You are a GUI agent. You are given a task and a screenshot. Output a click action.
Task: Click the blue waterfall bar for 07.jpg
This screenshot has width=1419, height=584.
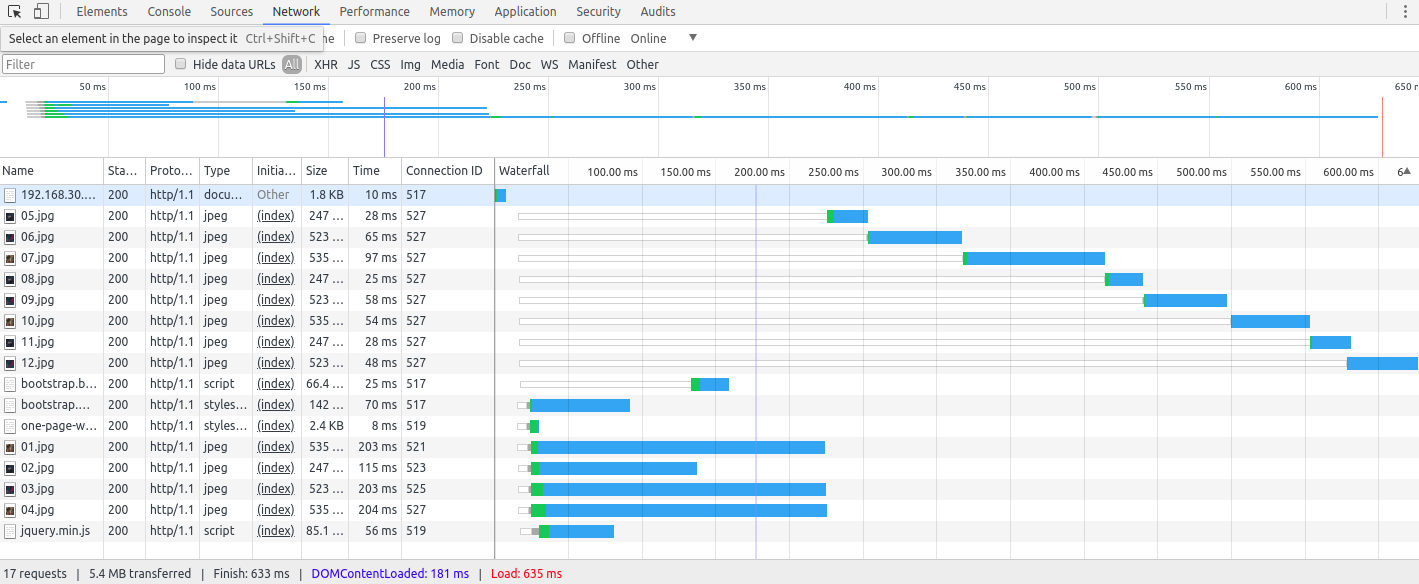tap(1036, 258)
